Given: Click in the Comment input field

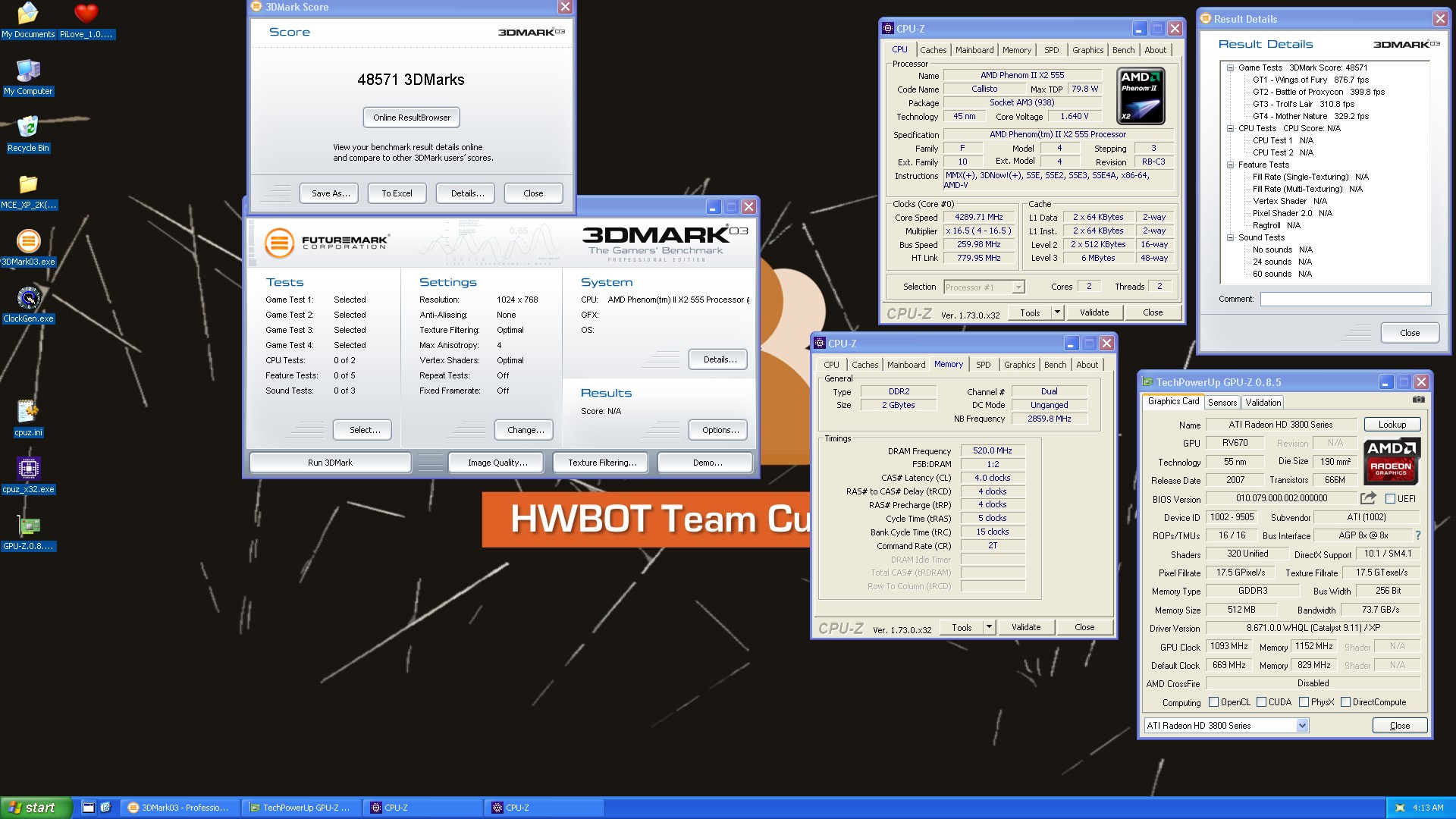Looking at the screenshot, I should [1346, 300].
